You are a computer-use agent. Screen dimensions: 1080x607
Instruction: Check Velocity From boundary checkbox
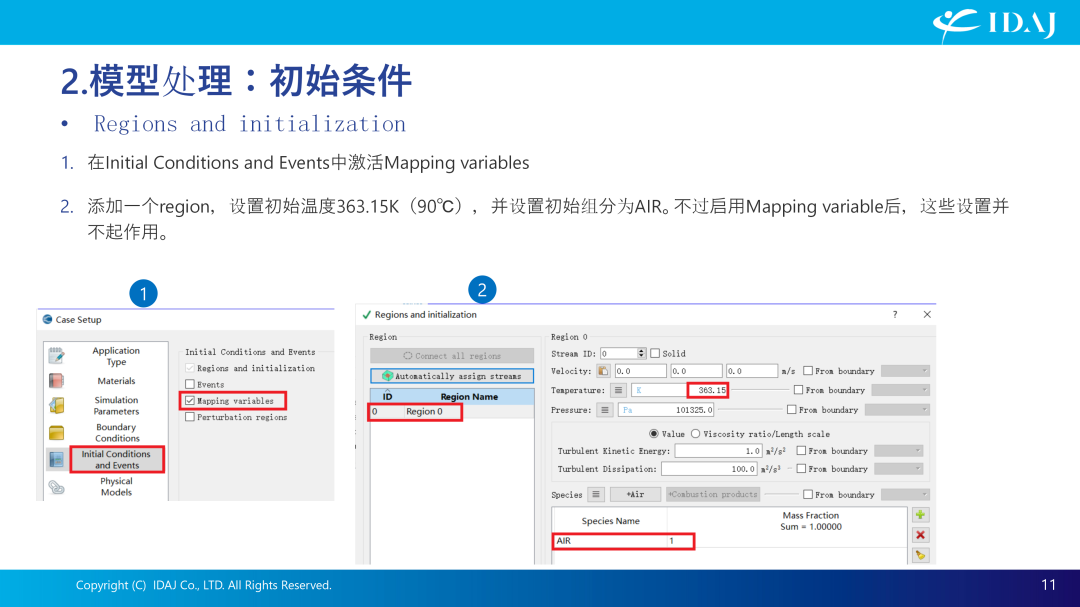click(808, 371)
